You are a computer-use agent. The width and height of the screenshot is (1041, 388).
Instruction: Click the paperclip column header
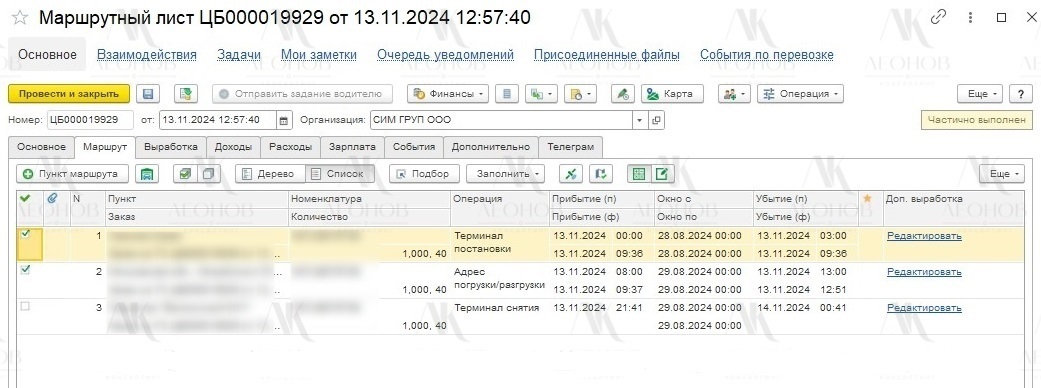point(52,198)
